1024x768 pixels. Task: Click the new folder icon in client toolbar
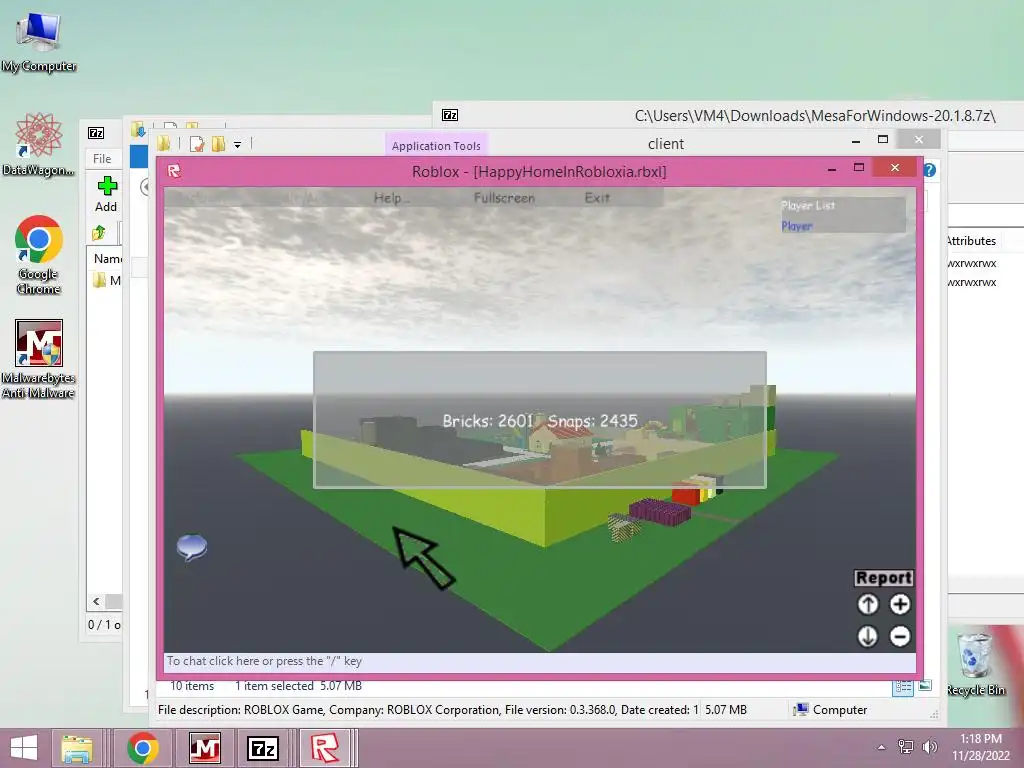click(218, 144)
